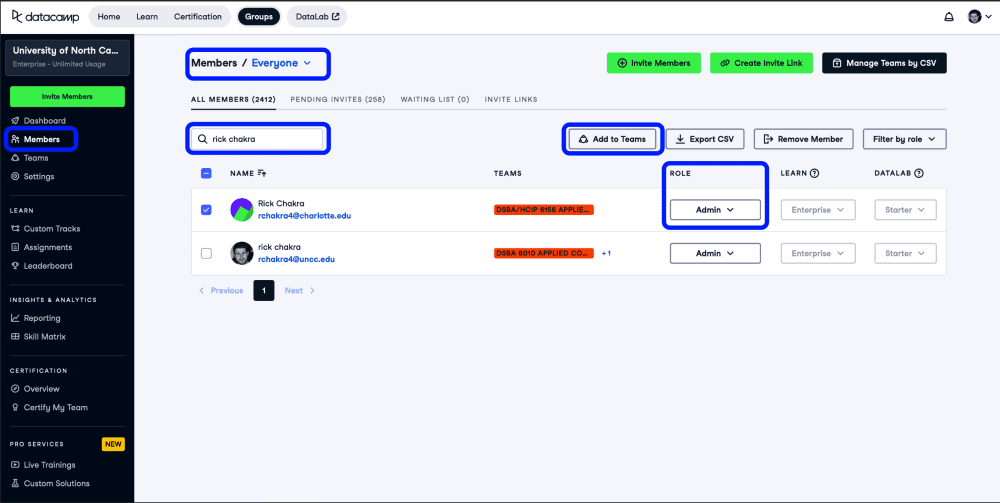This screenshot has height=503, width=1000.
Task: Open the Filter by role dropdown
Action: pyautogui.click(x=904, y=139)
